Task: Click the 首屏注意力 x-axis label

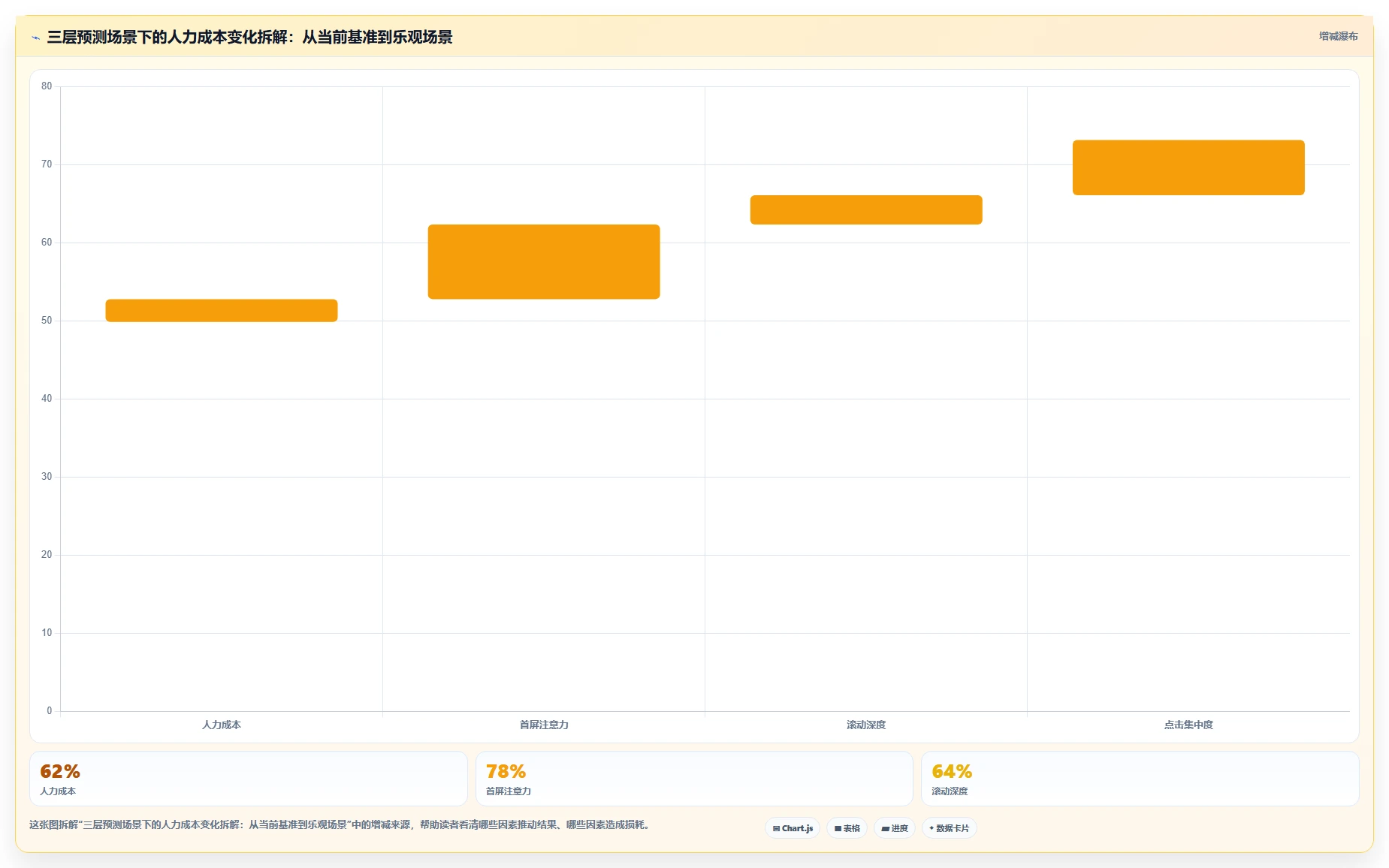Action: click(544, 725)
